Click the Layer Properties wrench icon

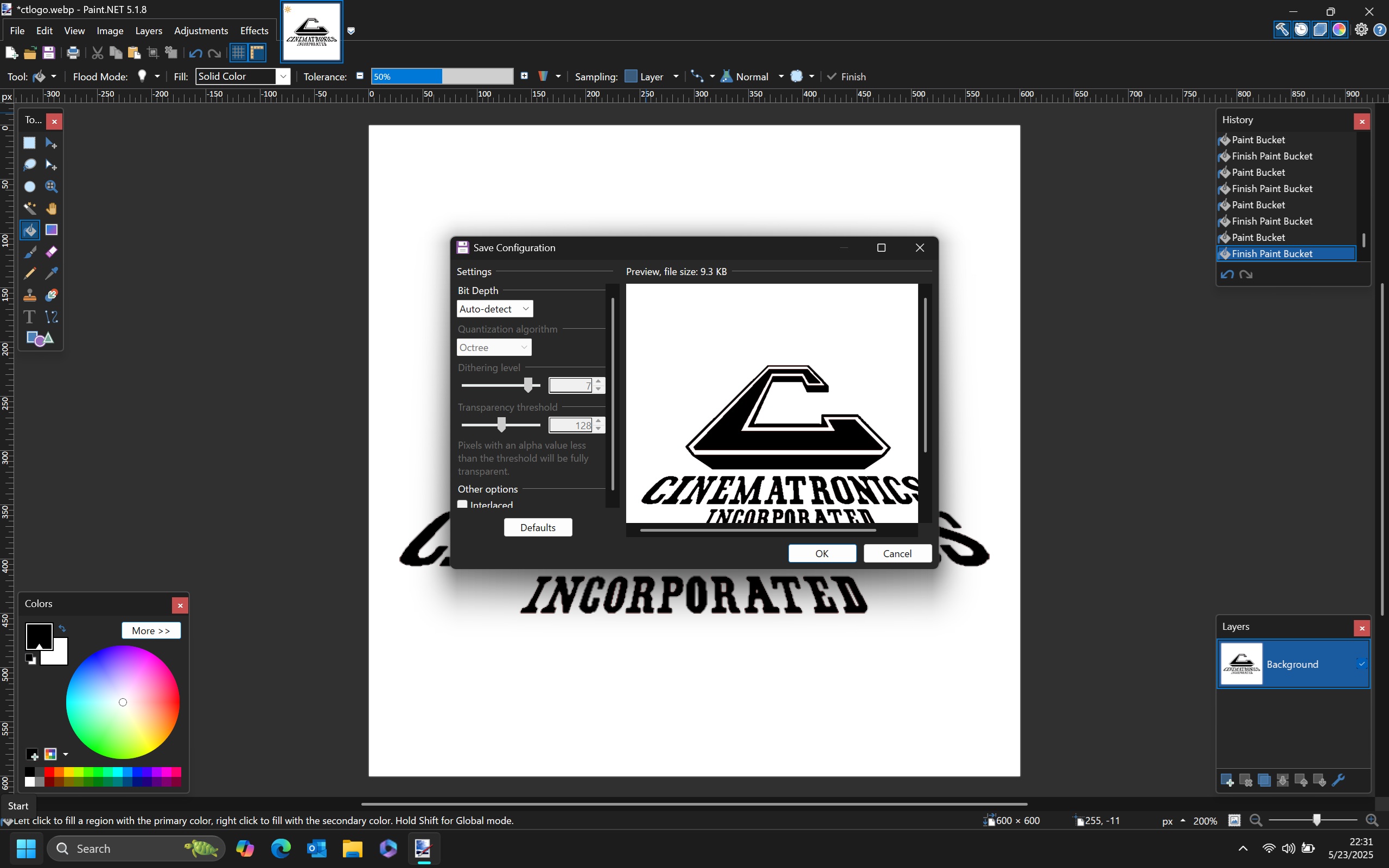1338,780
